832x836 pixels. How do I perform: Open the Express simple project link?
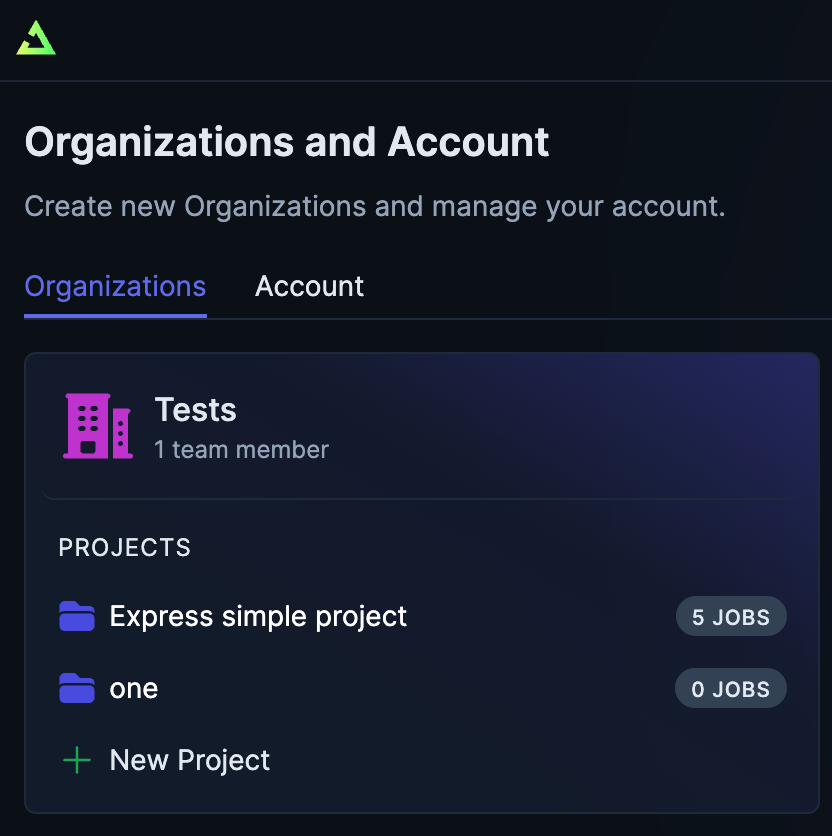[258, 617]
